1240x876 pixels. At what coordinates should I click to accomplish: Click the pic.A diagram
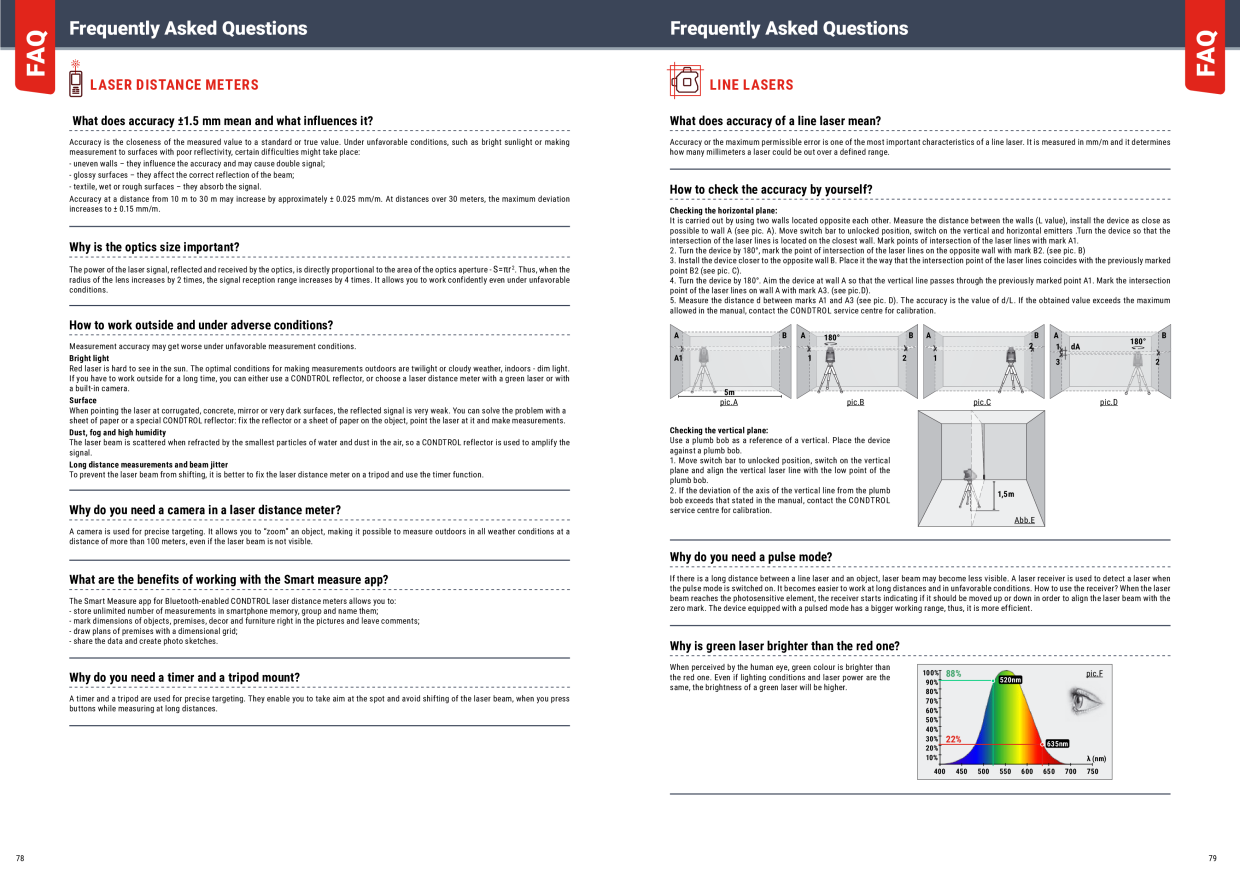(730, 362)
